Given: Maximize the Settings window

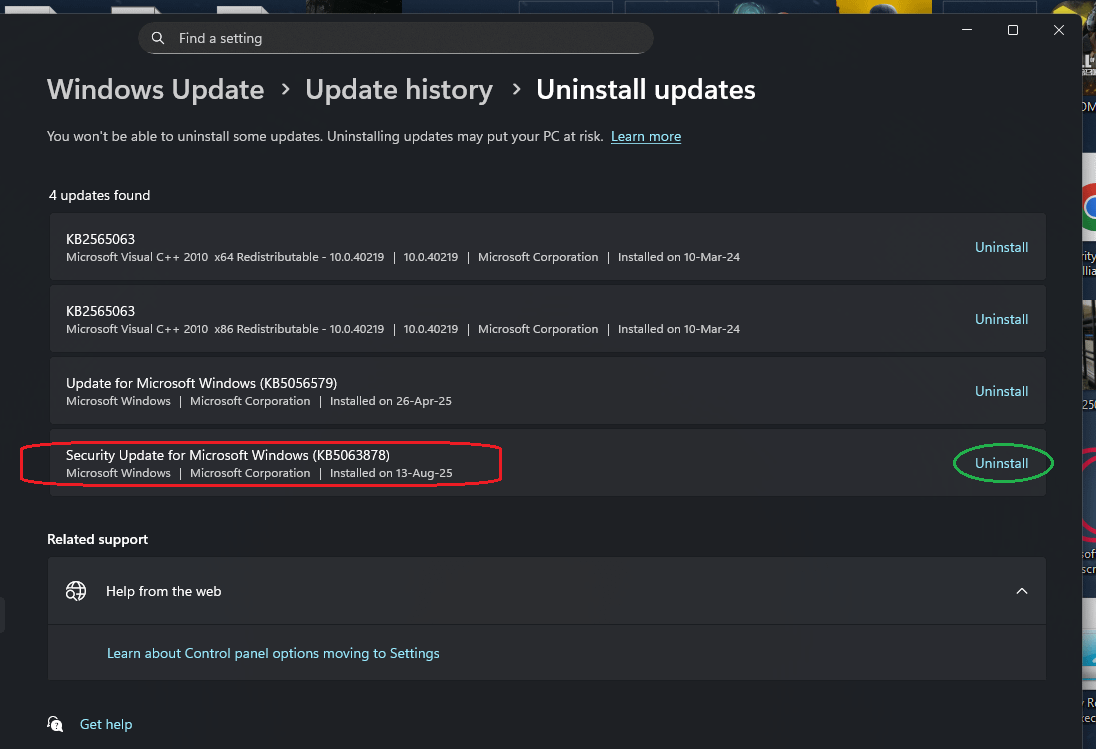Looking at the screenshot, I should point(1013,30).
